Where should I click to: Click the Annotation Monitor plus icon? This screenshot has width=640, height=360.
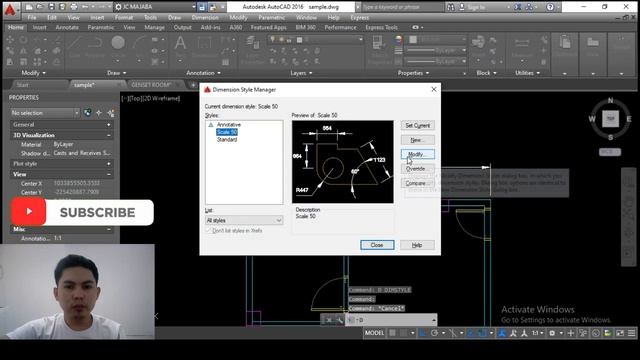pos(571,333)
